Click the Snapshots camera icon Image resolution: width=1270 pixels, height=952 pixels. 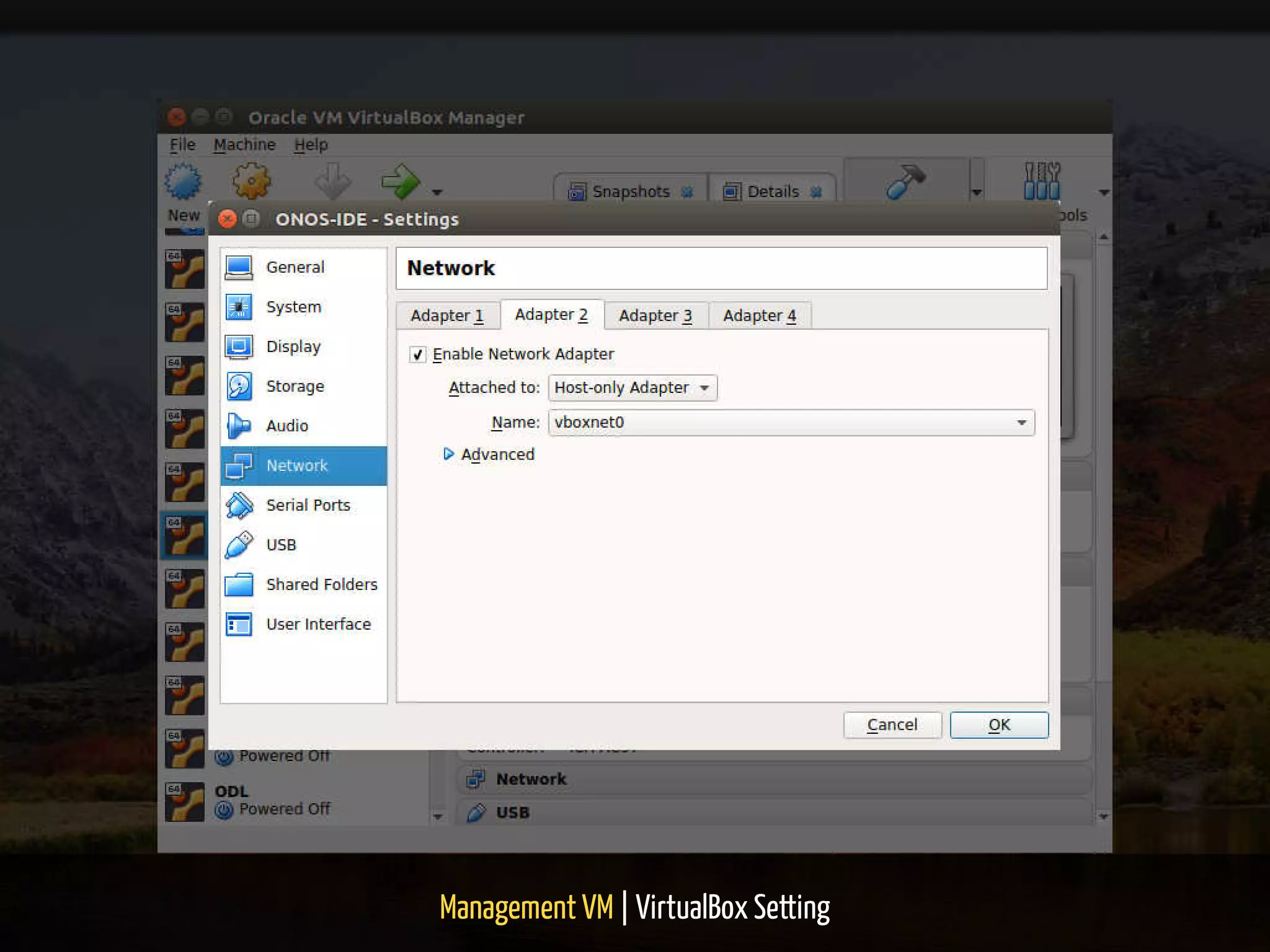coord(577,192)
